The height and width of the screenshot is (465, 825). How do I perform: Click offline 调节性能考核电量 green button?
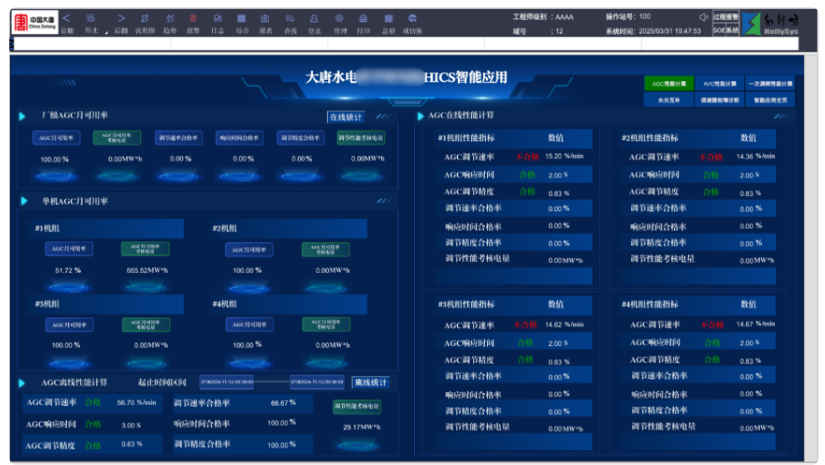tap(357, 406)
